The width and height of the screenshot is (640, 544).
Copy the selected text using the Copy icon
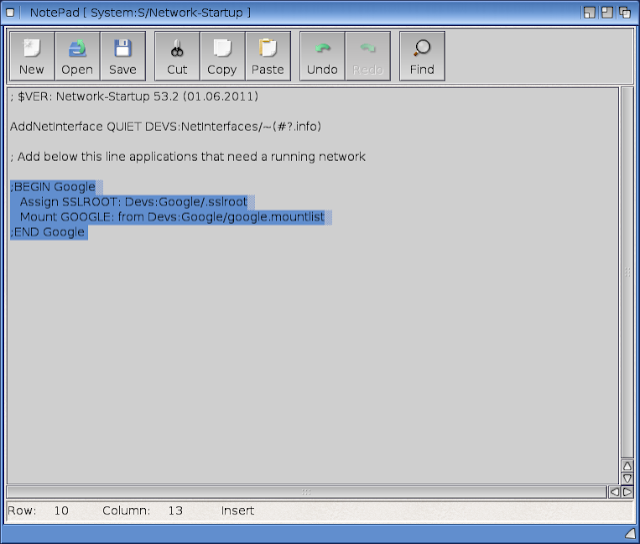pyautogui.click(x=222, y=56)
